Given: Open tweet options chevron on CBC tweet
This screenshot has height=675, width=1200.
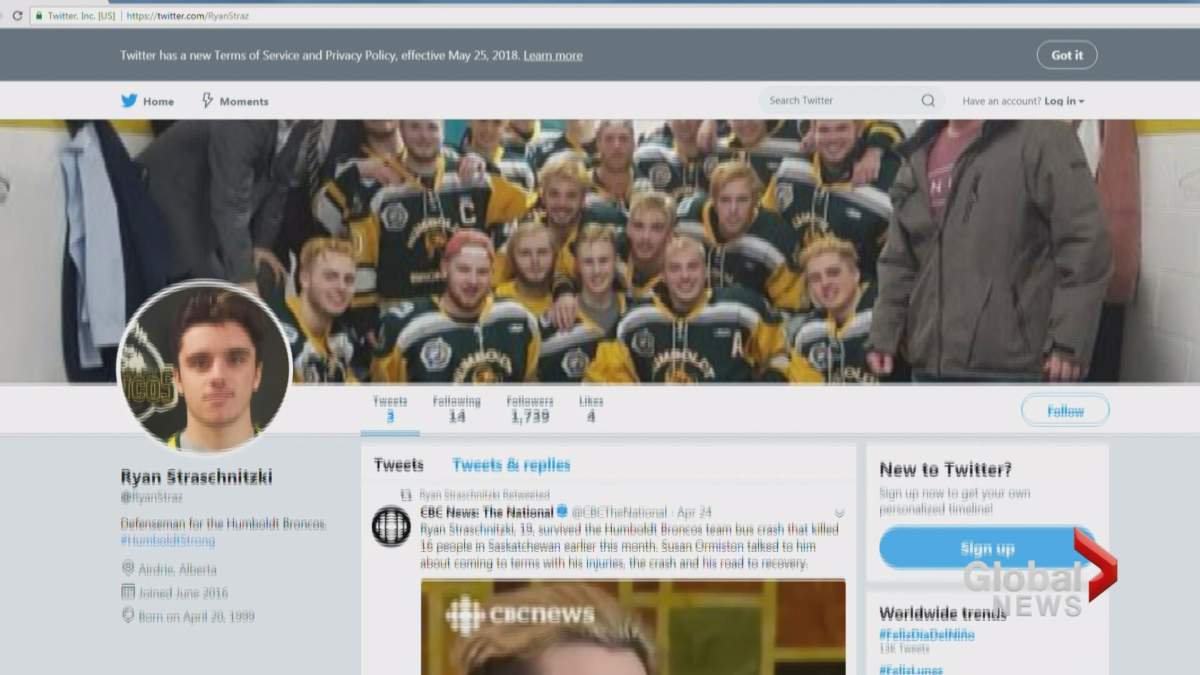Looking at the screenshot, I should click(839, 513).
